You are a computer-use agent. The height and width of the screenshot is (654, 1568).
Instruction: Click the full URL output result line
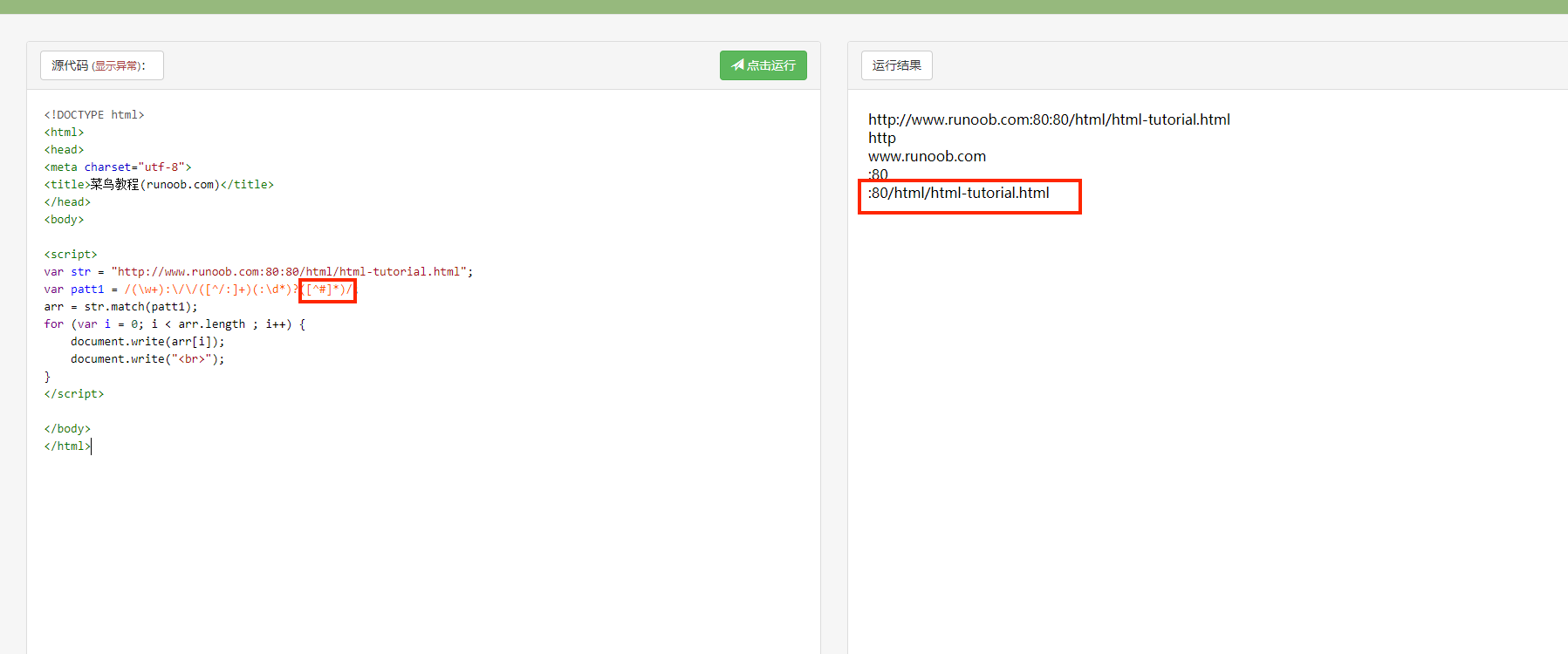point(1049,119)
